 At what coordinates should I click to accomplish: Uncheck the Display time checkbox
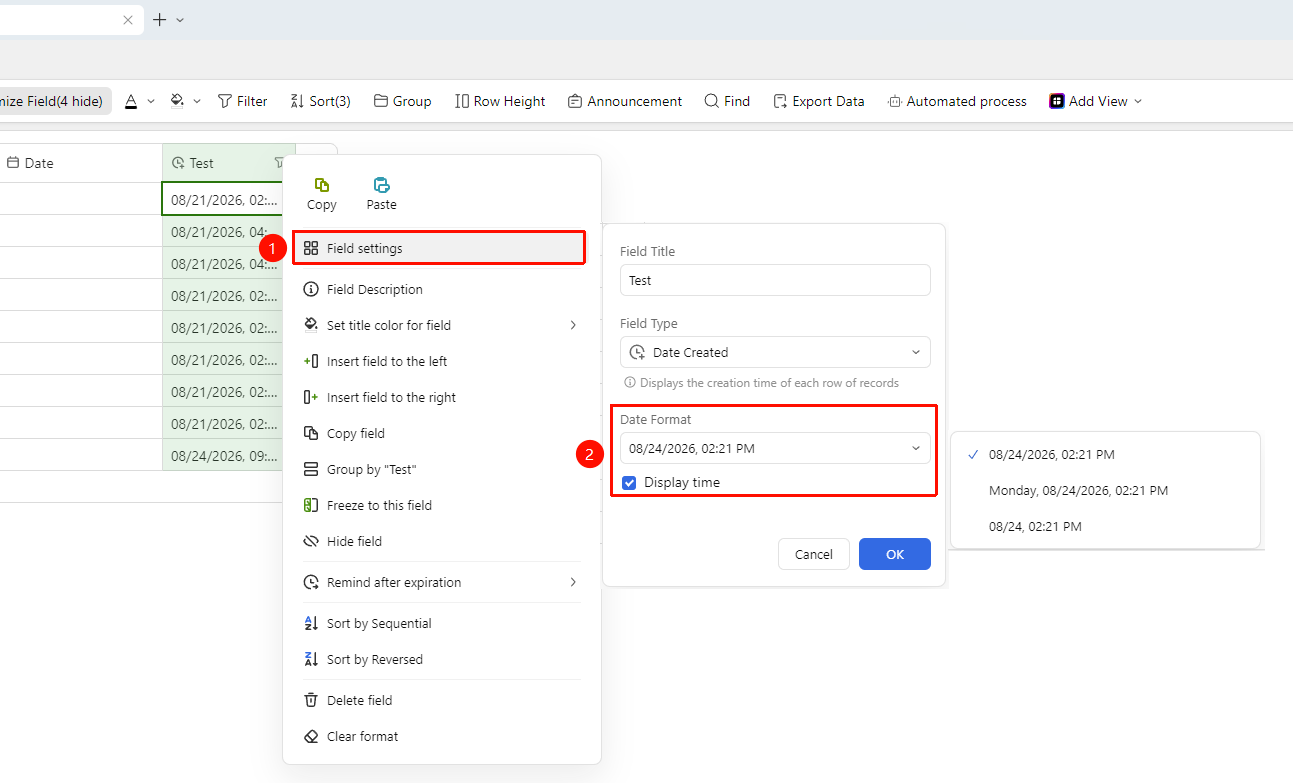629,482
